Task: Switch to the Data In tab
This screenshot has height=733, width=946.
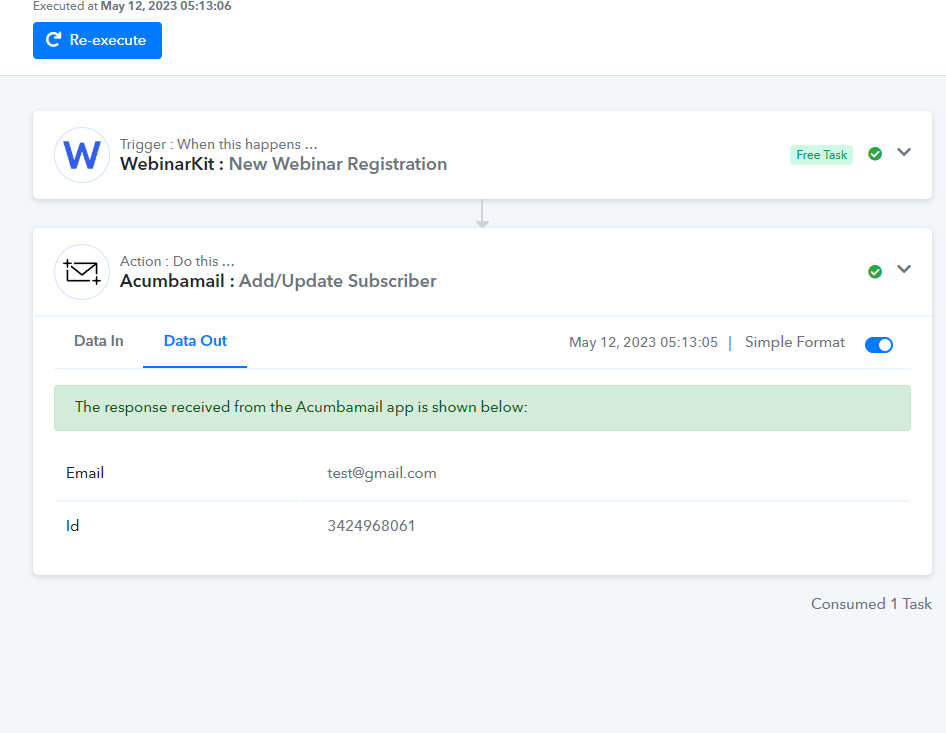Action: [x=99, y=341]
